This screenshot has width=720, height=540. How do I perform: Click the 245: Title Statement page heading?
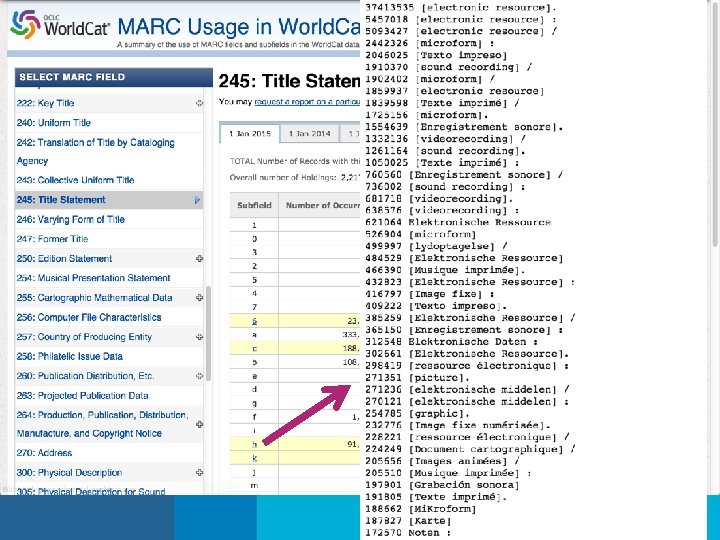(289, 81)
